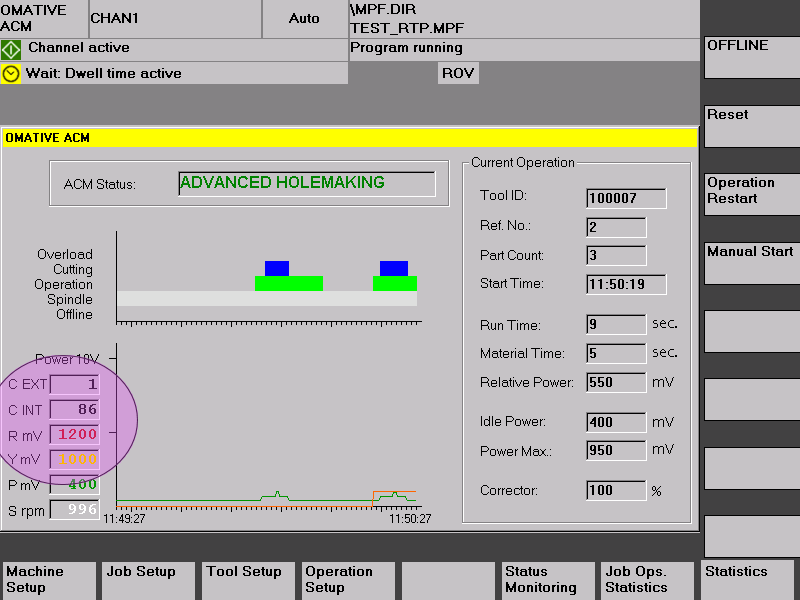Select the Operation Setup softkey
The height and width of the screenshot is (600, 800).
click(x=348, y=580)
